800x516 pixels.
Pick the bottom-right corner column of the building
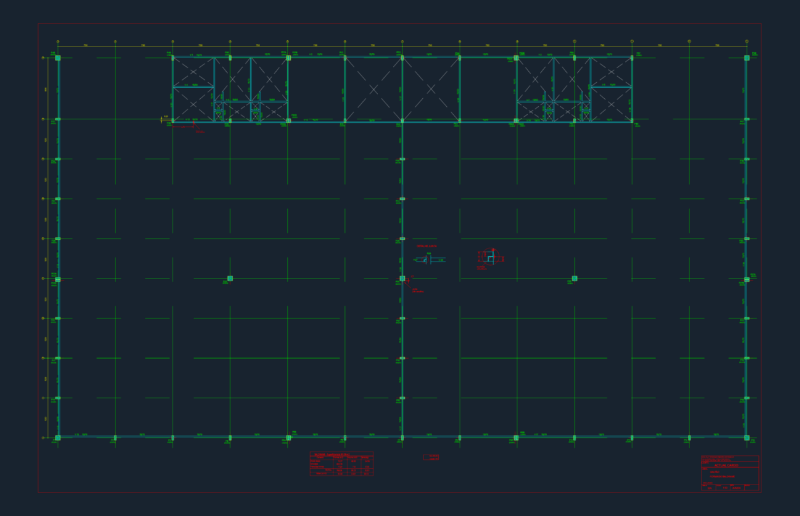[x=747, y=438]
